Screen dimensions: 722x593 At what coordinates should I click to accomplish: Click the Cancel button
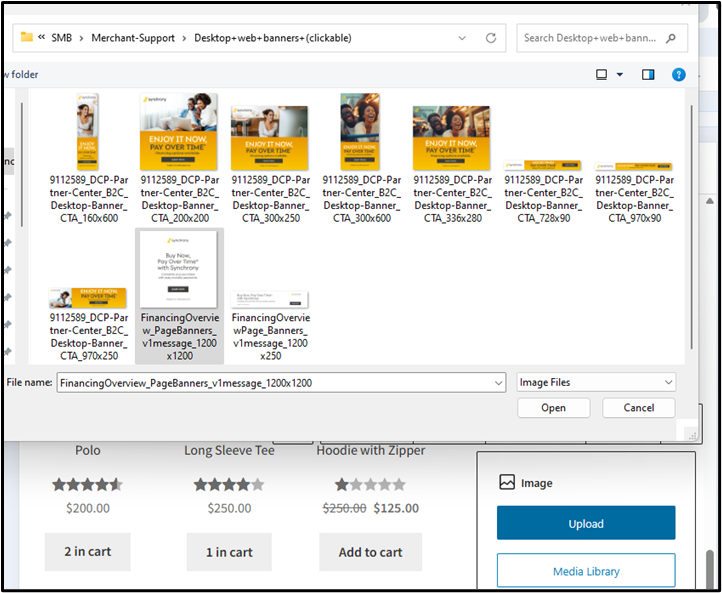click(638, 408)
